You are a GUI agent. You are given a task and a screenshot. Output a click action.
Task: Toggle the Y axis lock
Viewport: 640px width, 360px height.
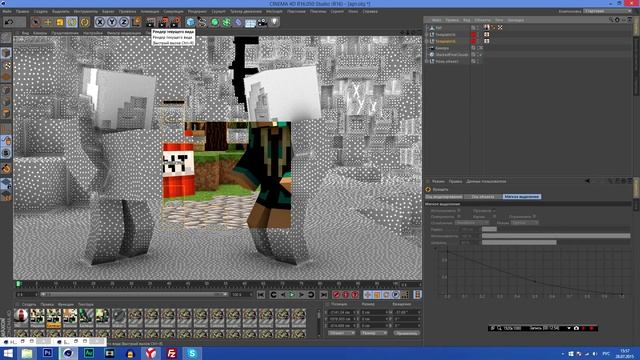112,22
